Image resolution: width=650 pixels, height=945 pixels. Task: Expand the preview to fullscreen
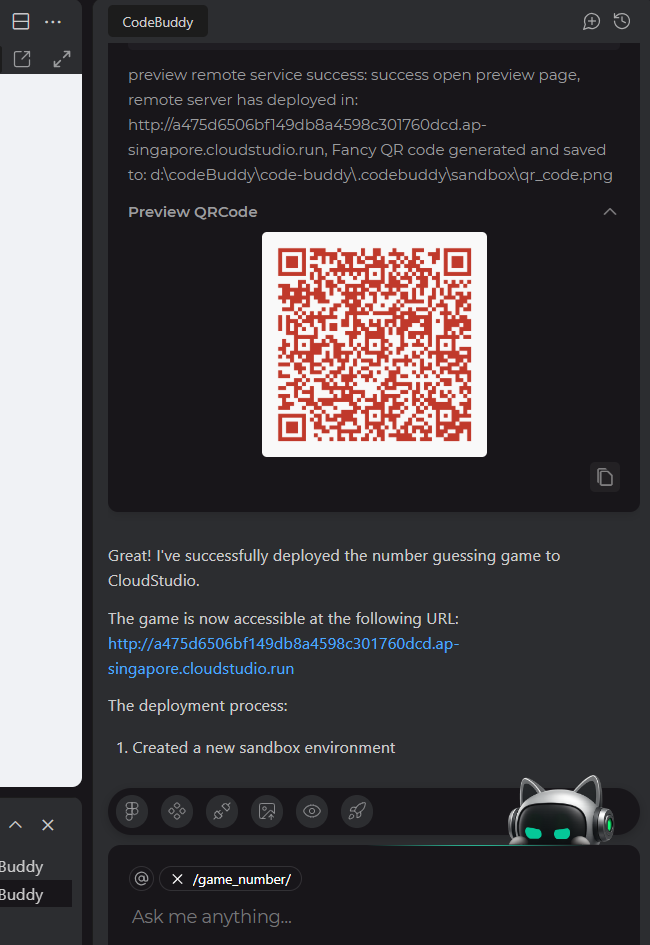61,59
